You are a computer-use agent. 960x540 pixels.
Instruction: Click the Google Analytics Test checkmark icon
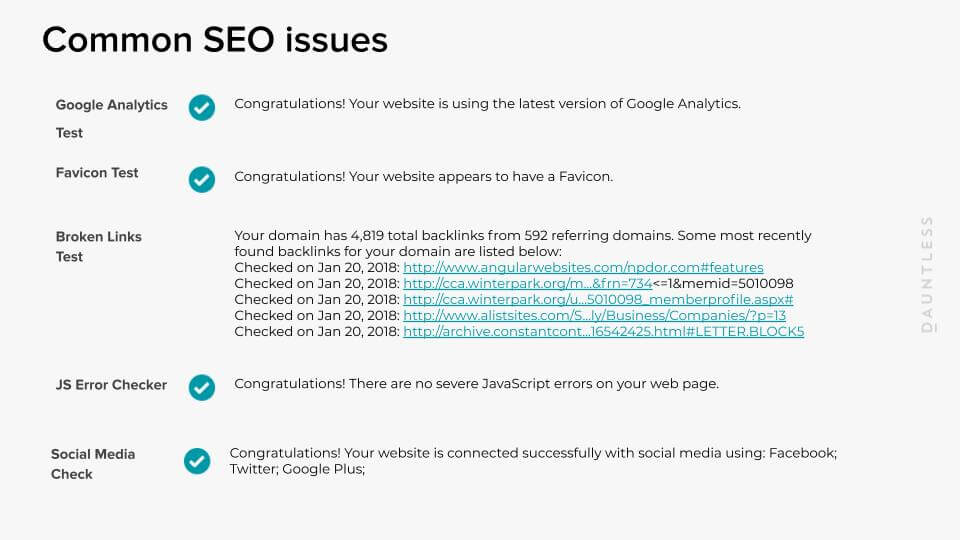point(202,108)
